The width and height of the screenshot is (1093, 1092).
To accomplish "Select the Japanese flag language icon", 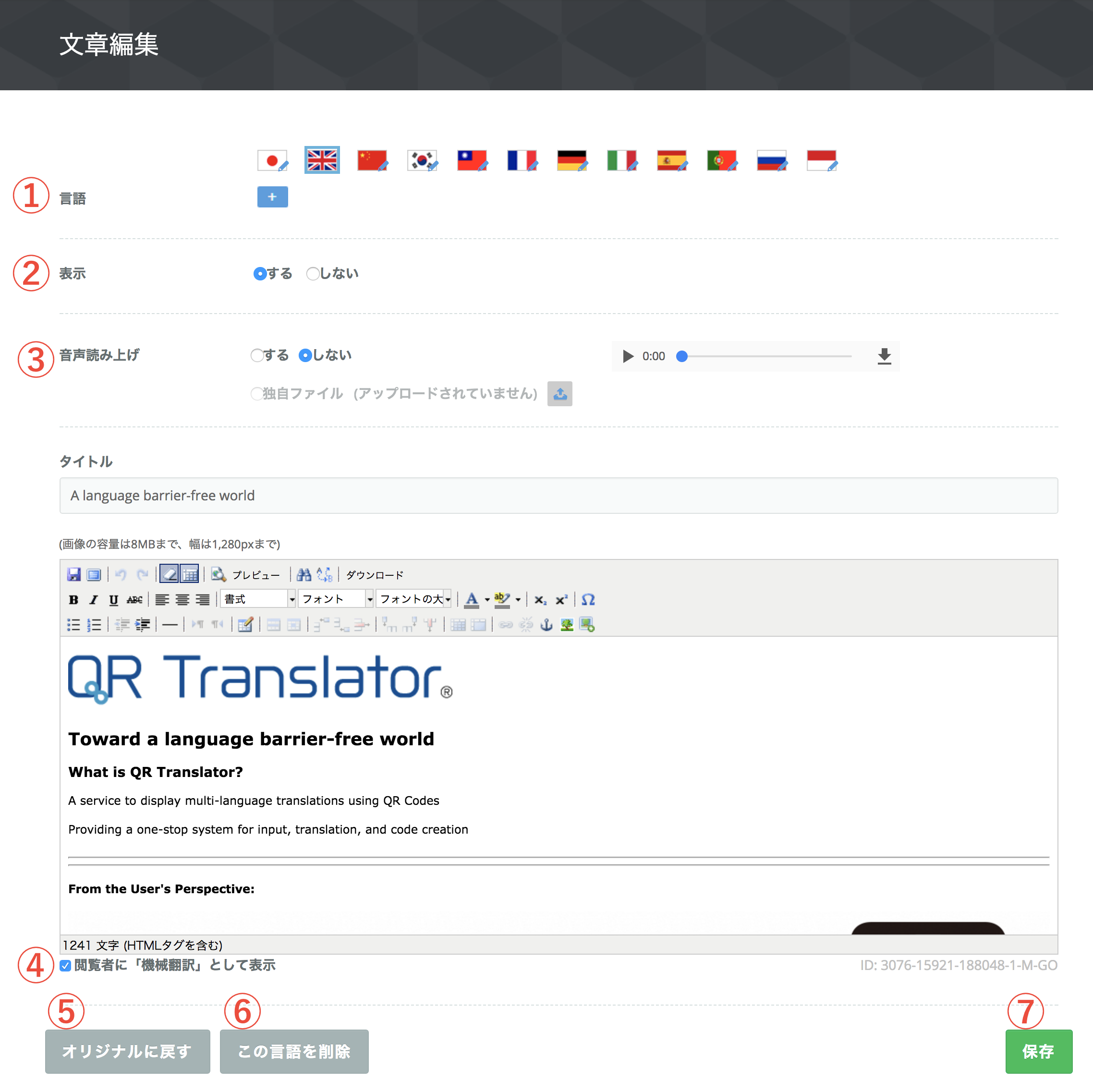I will click(272, 161).
